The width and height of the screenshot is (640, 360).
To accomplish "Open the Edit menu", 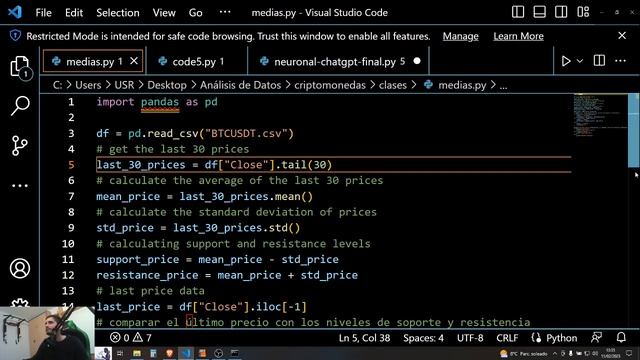I will [74, 13].
